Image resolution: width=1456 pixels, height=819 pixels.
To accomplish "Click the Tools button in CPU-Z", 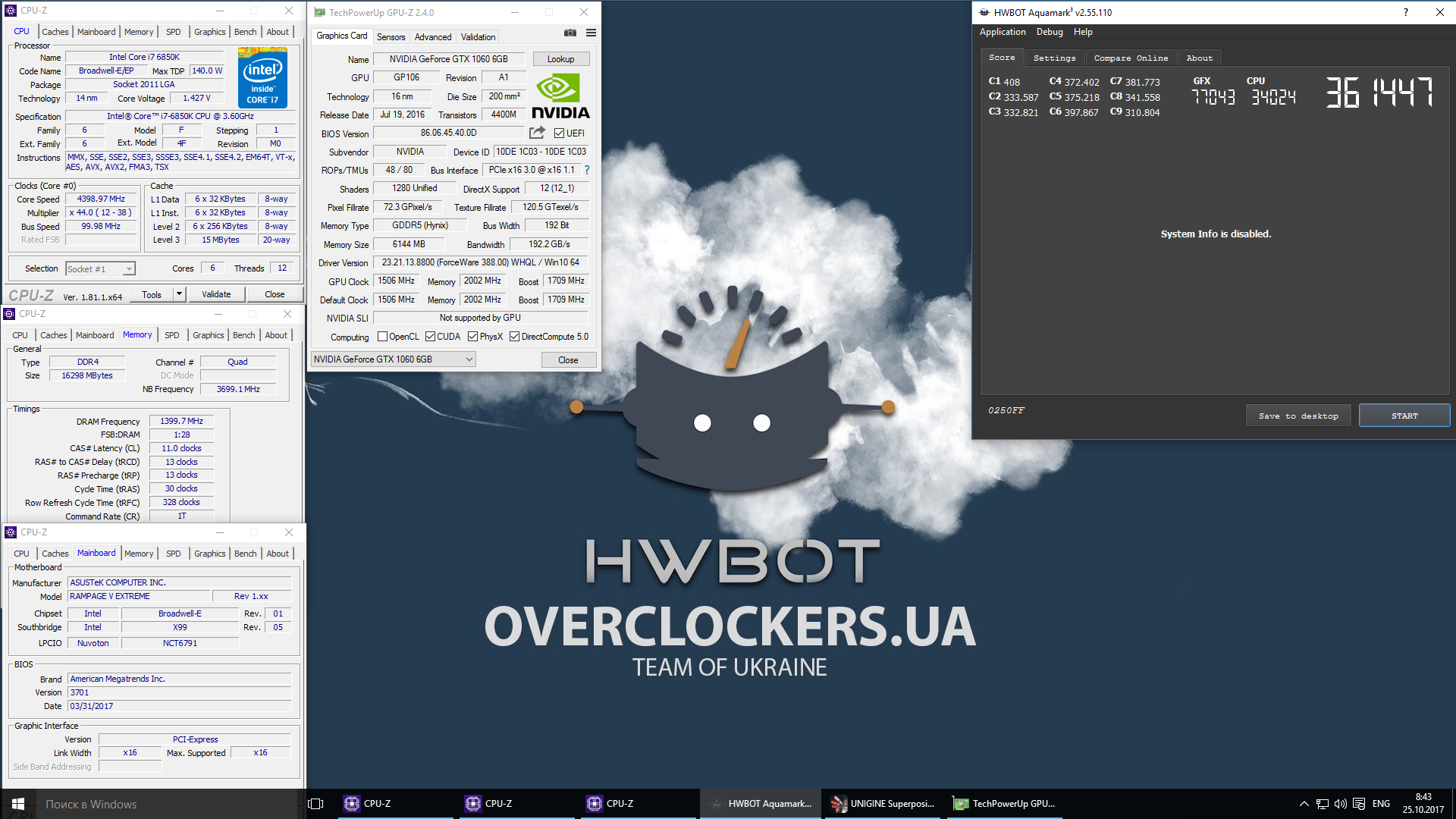I will click(x=152, y=294).
